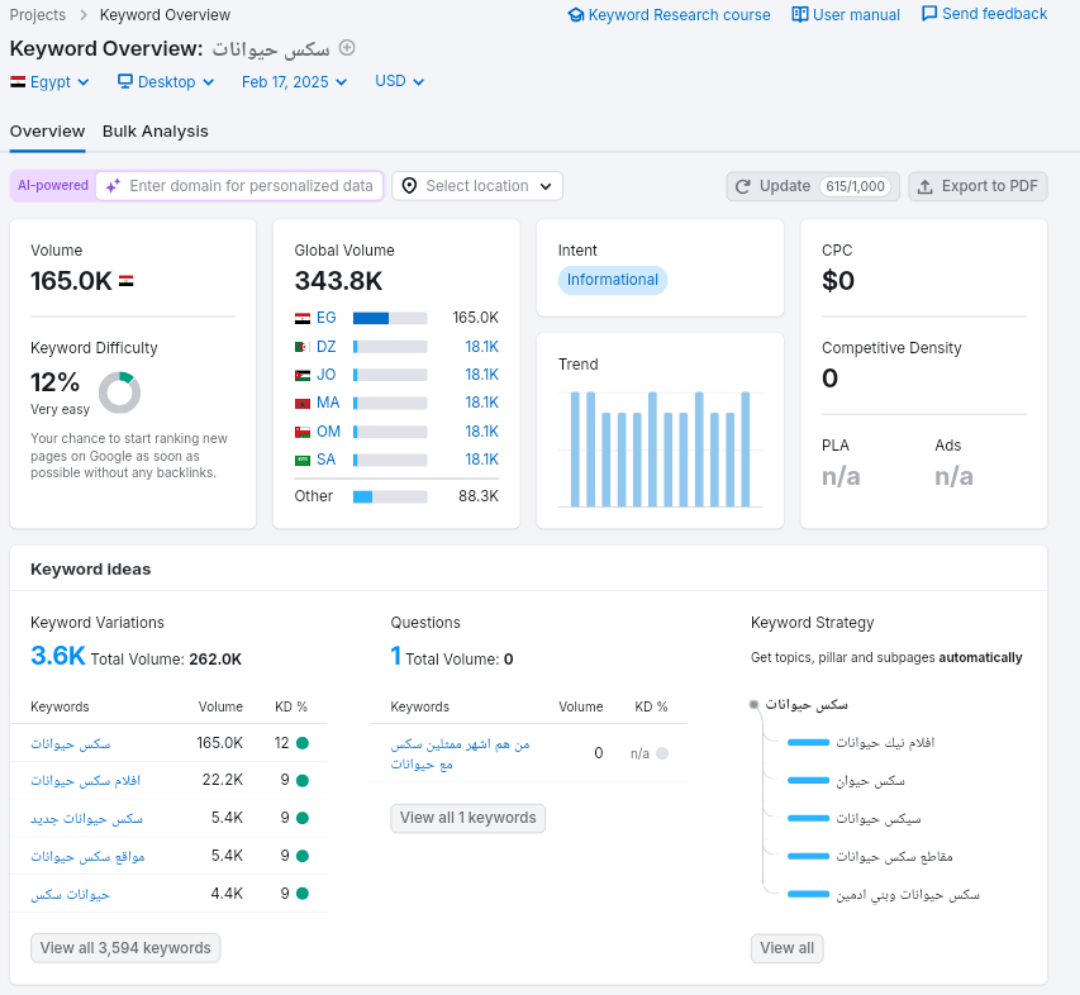Image resolution: width=1080 pixels, height=995 pixels.
Task: Click the View all 3,594 keywords button
Action: (125, 948)
